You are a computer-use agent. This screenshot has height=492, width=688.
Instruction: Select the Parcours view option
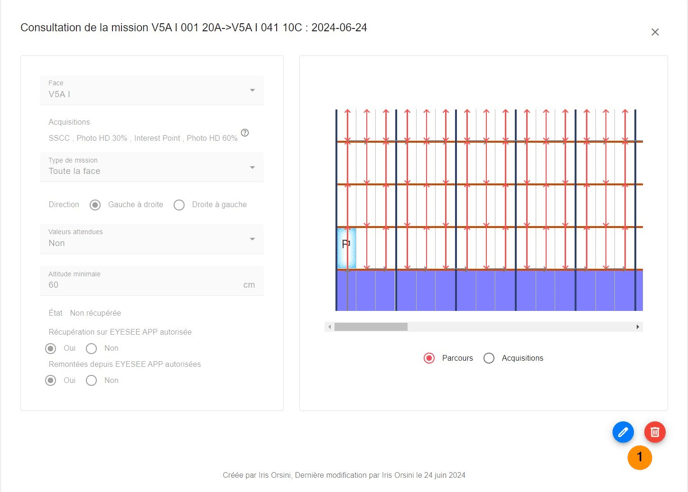(x=430, y=358)
